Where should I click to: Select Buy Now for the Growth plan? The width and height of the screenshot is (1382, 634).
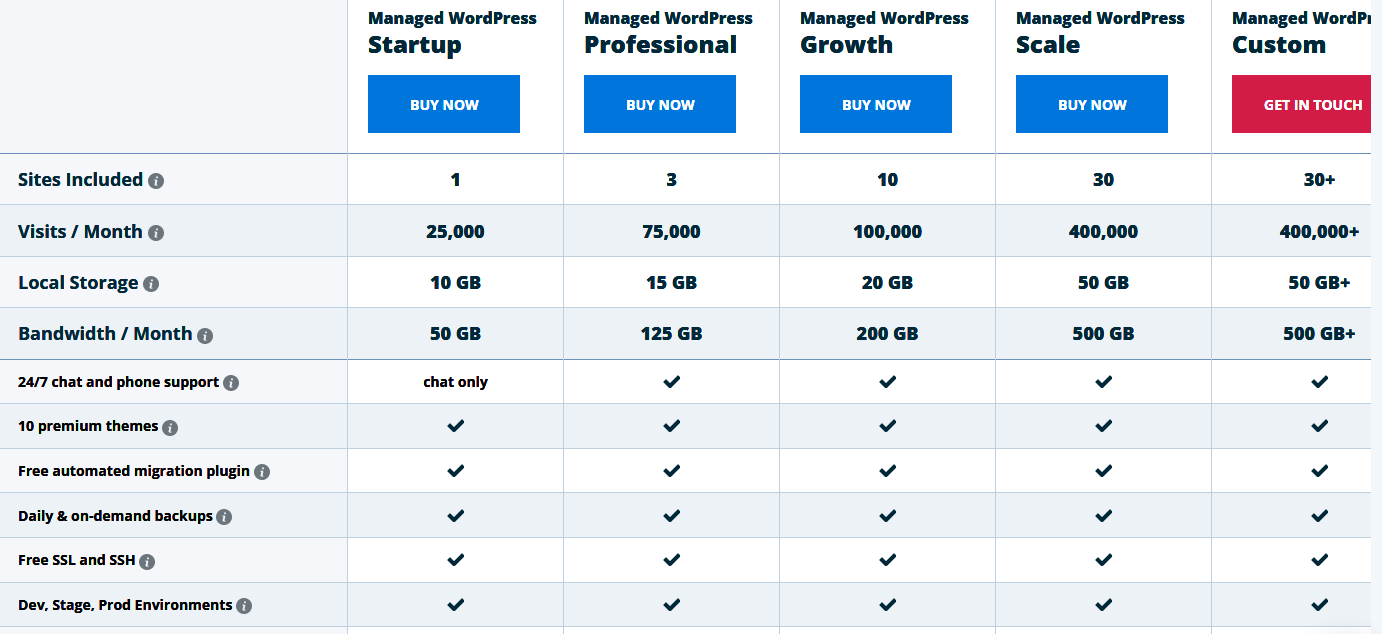[x=876, y=104]
